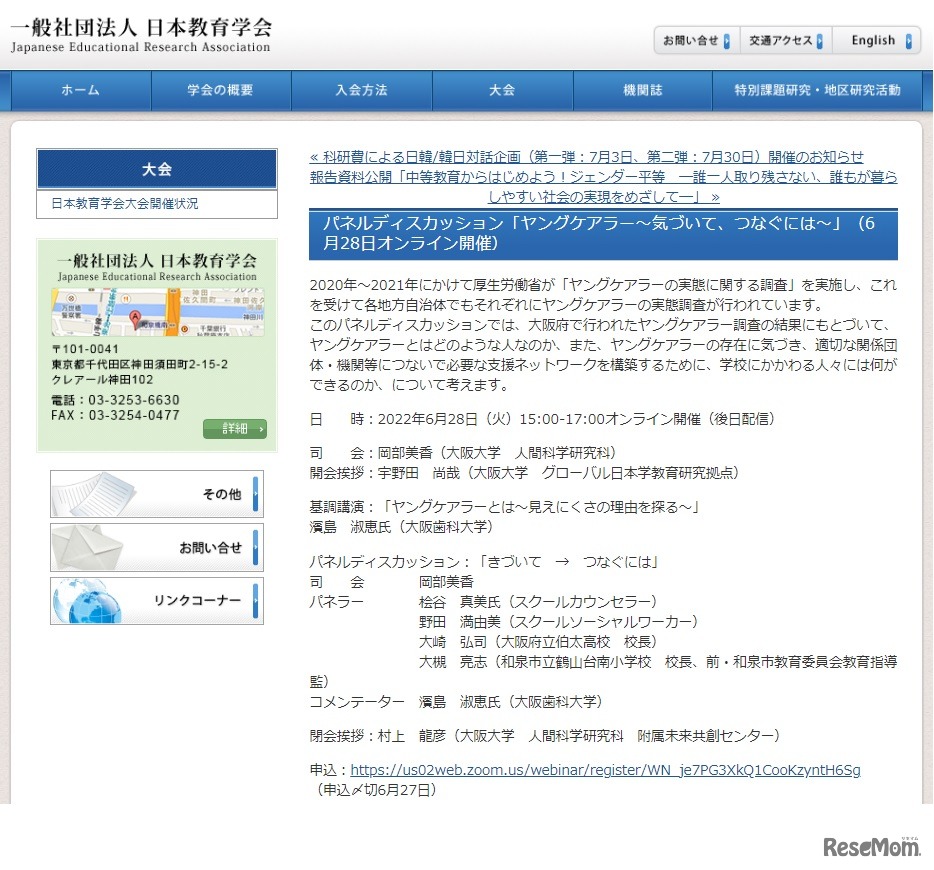This screenshot has height=870, width=934.
Task: Click the Japanese Educational Research Association header logo
Action: [141, 35]
